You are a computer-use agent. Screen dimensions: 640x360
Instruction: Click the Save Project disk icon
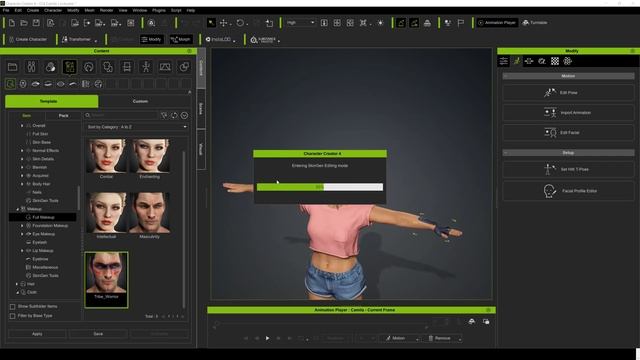coord(36,23)
